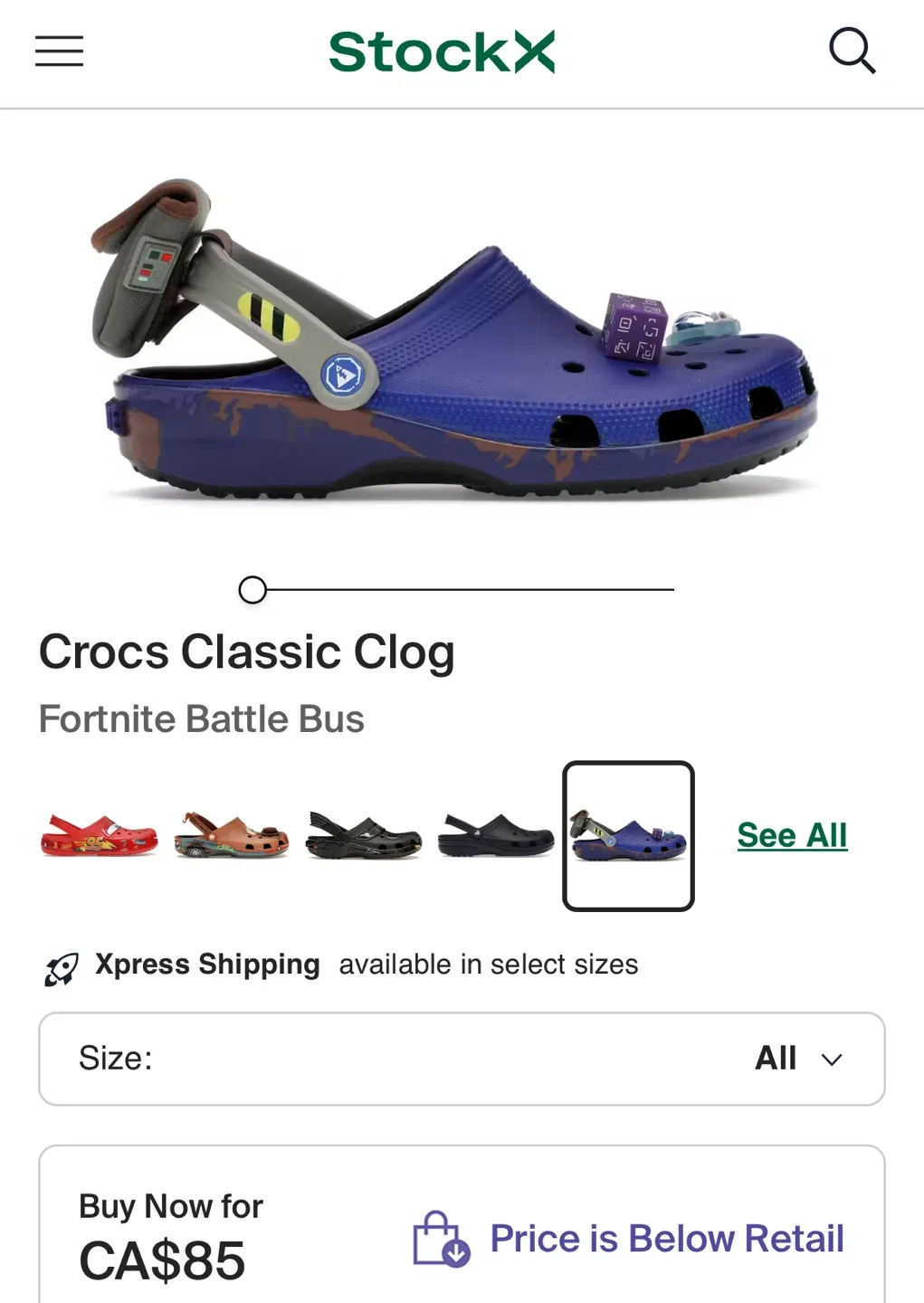Select the red Lightning McQueen Crocs thumbnail
924x1303 pixels.
(99, 835)
